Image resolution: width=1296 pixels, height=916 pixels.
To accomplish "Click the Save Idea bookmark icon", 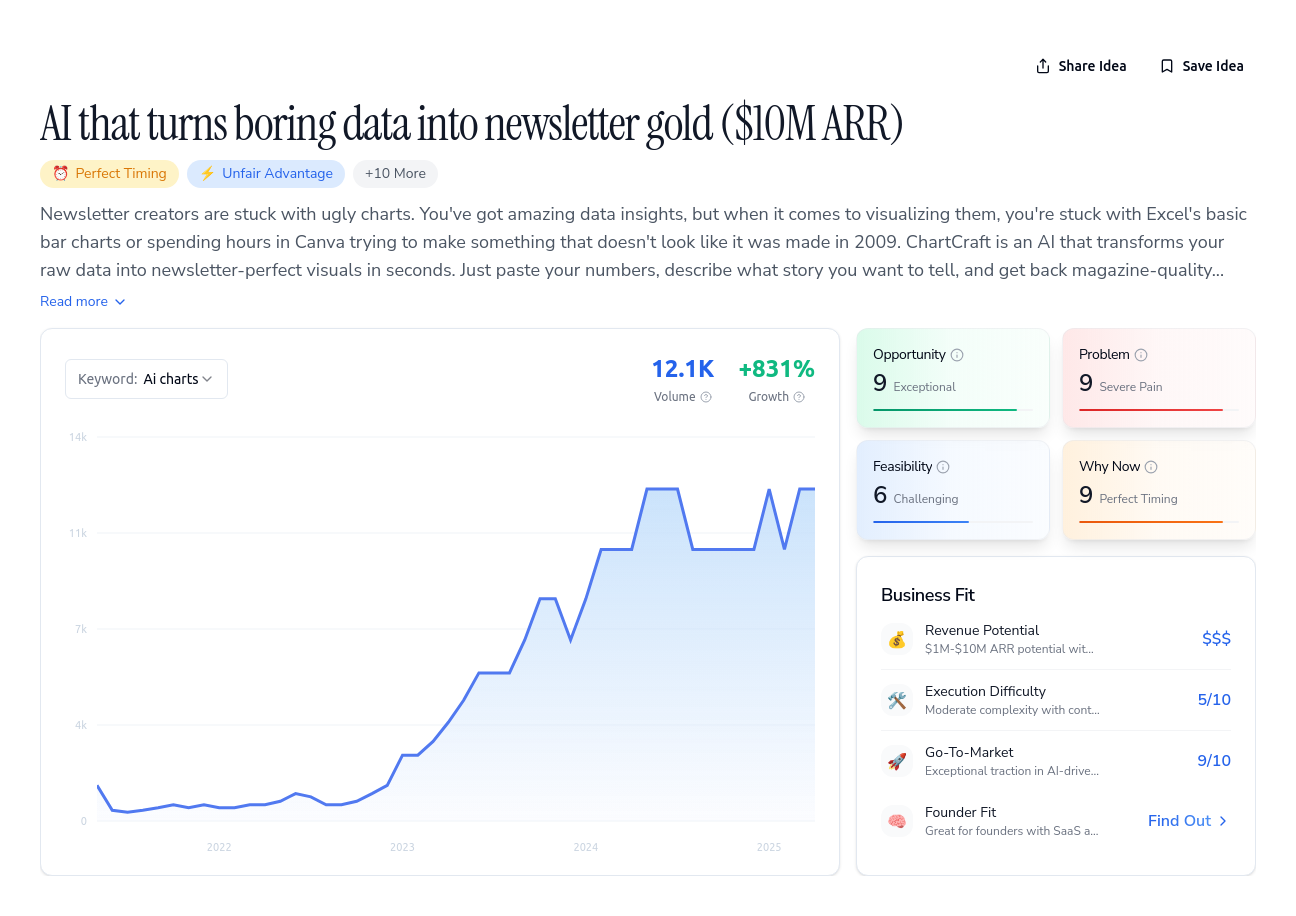I will point(1167,66).
